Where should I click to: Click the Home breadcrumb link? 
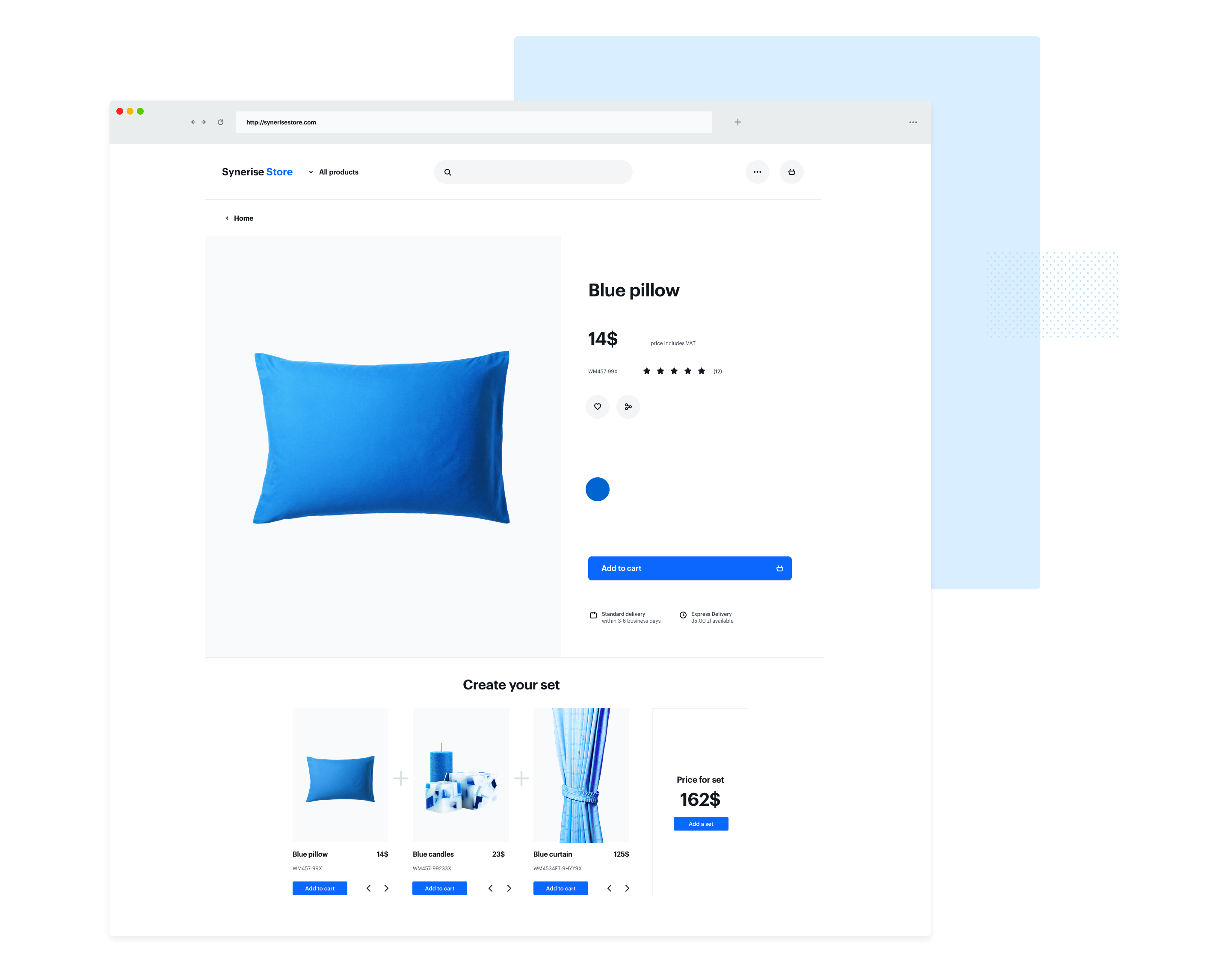tap(244, 218)
